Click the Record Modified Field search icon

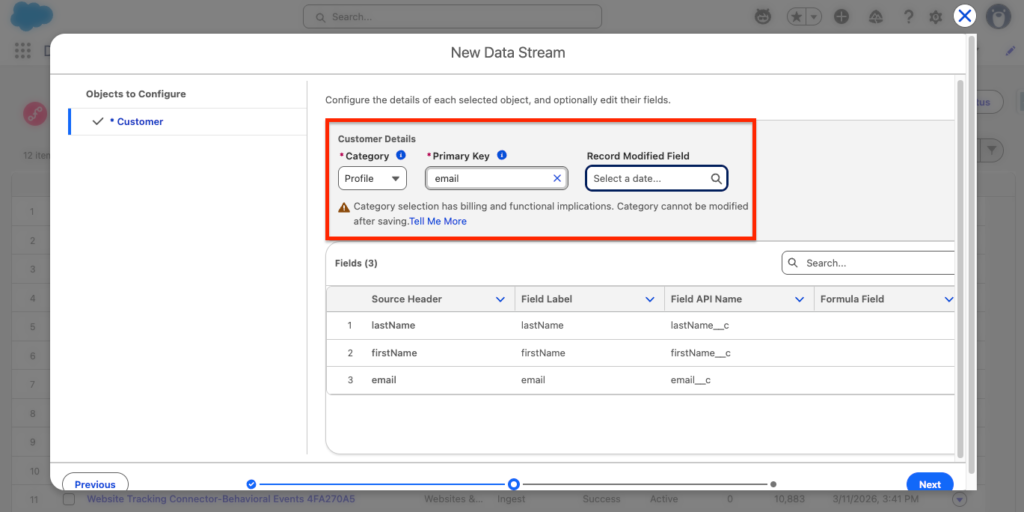pos(716,179)
